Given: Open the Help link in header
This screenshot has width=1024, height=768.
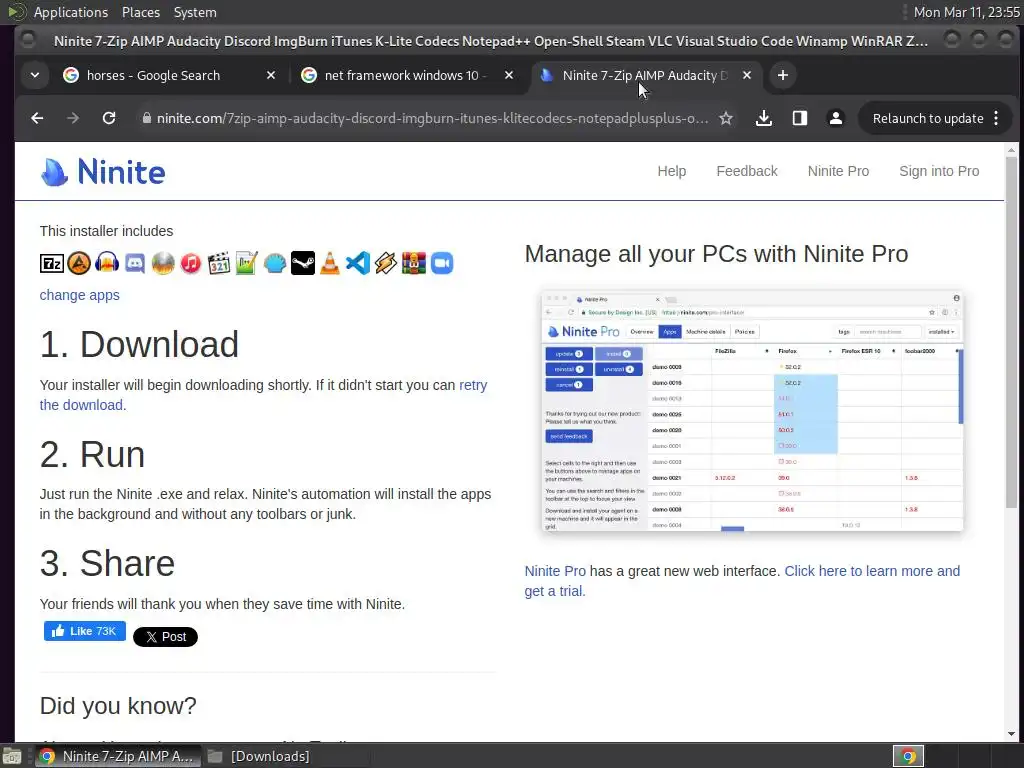Looking at the screenshot, I should coord(671,171).
